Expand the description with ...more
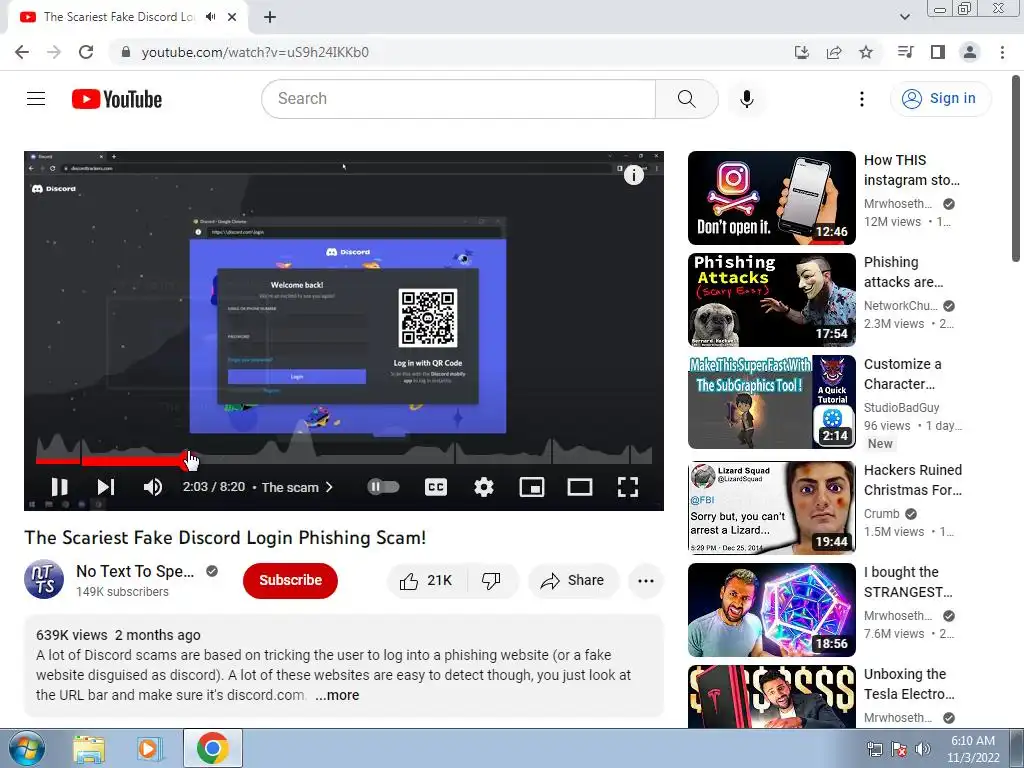This screenshot has width=1024, height=768. pyautogui.click(x=337, y=695)
